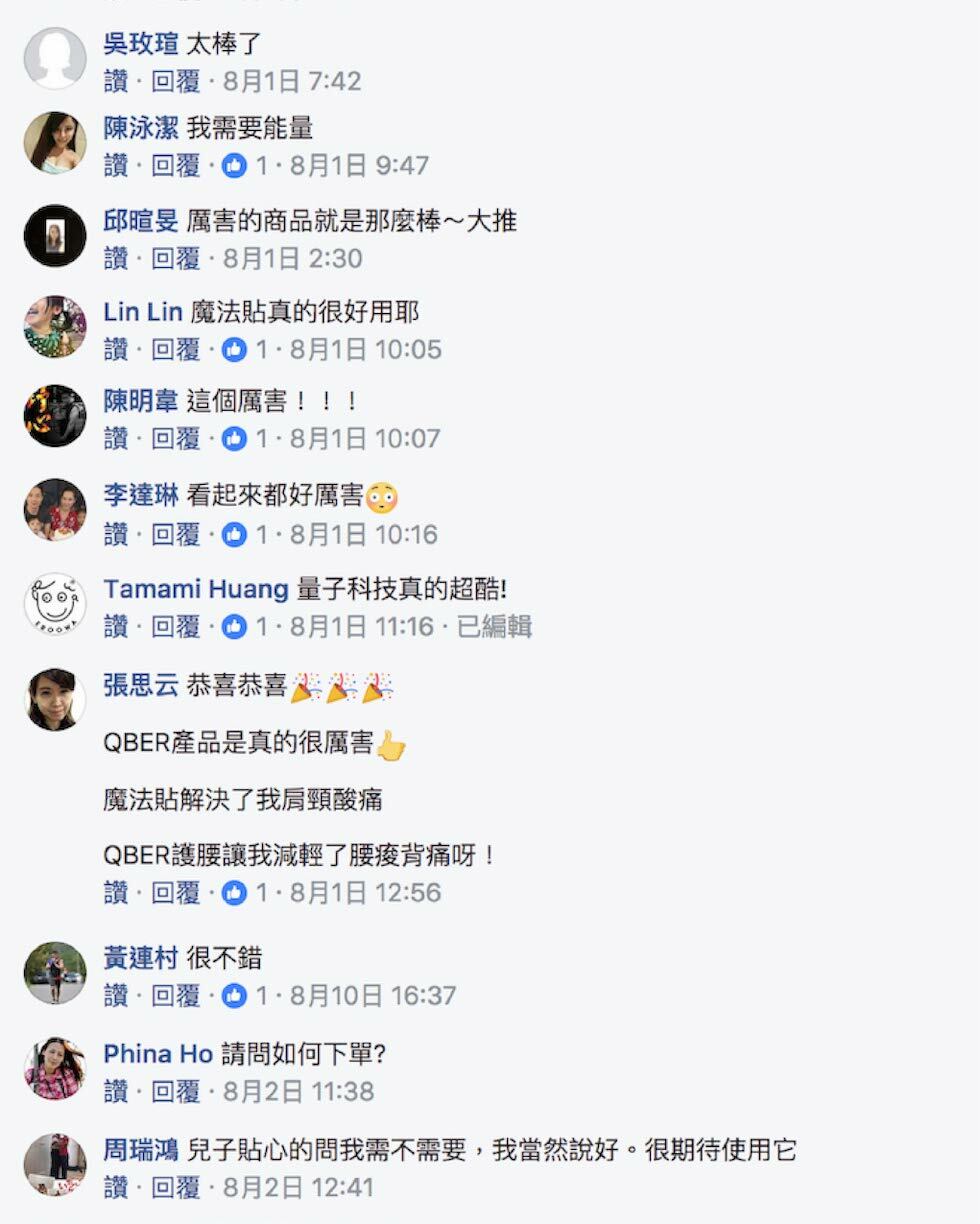Click the like reaction icon under 陳明韋's comment
Screen dimensions: 980x1224
click(x=234, y=438)
